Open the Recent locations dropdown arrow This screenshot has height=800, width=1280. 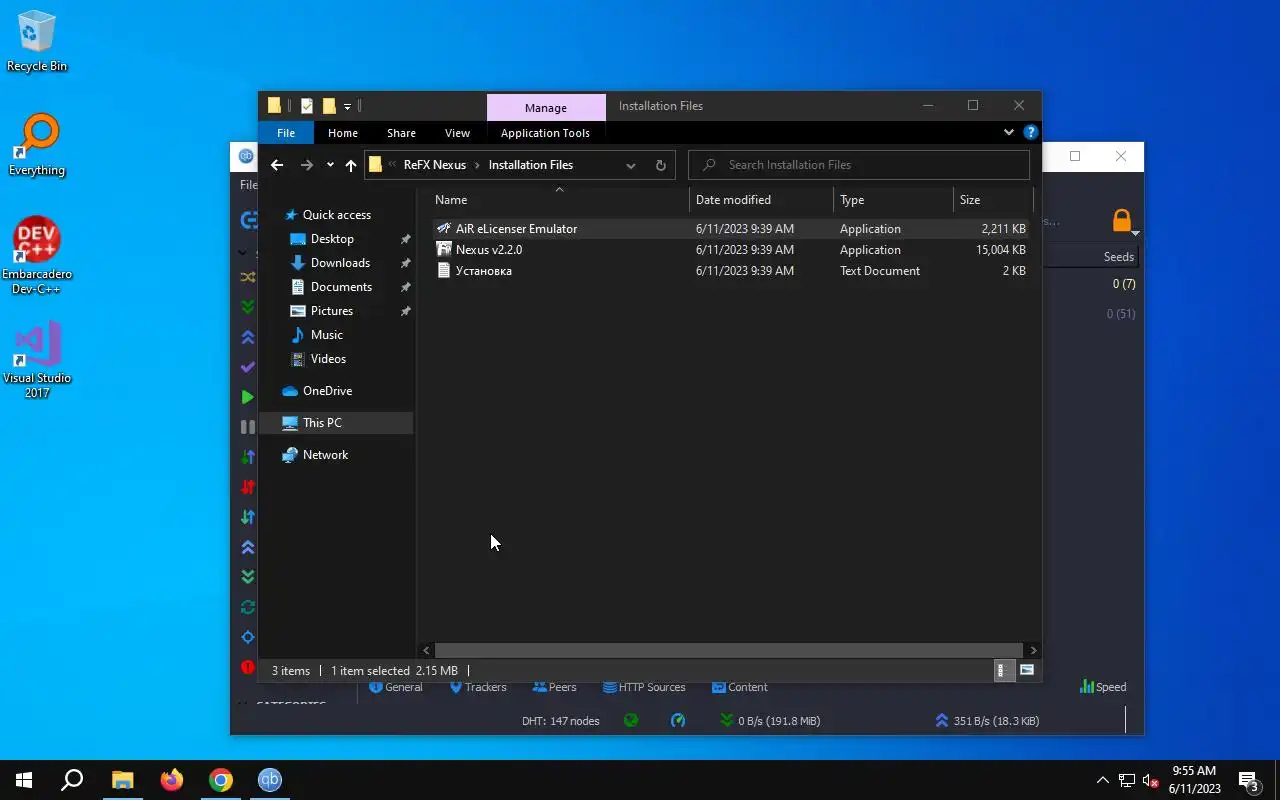pyautogui.click(x=330, y=165)
